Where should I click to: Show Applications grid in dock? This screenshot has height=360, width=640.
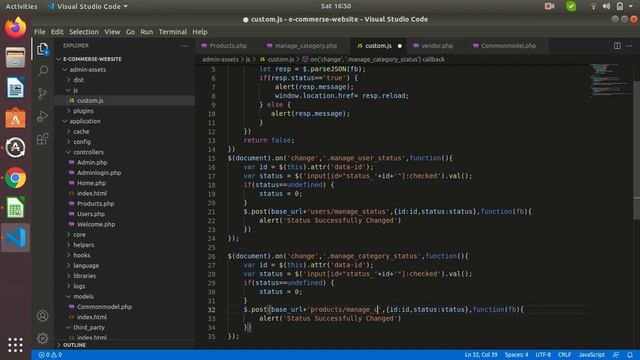click(x=15, y=345)
